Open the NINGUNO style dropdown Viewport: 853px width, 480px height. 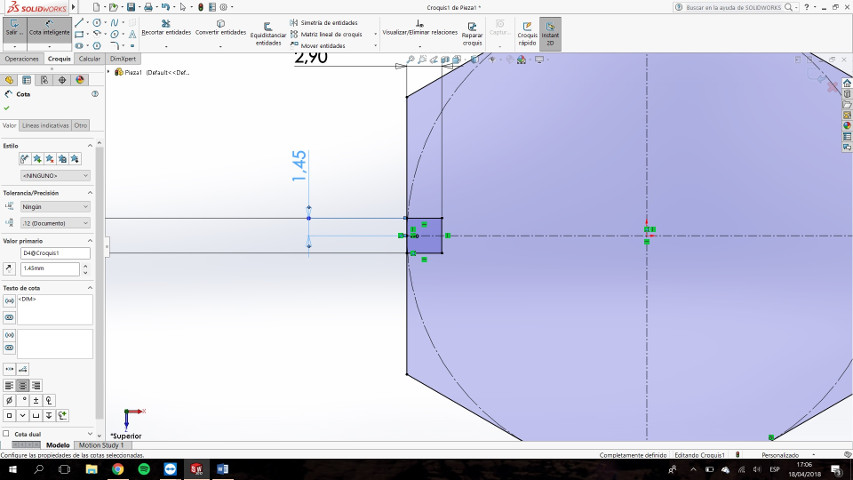55,176
